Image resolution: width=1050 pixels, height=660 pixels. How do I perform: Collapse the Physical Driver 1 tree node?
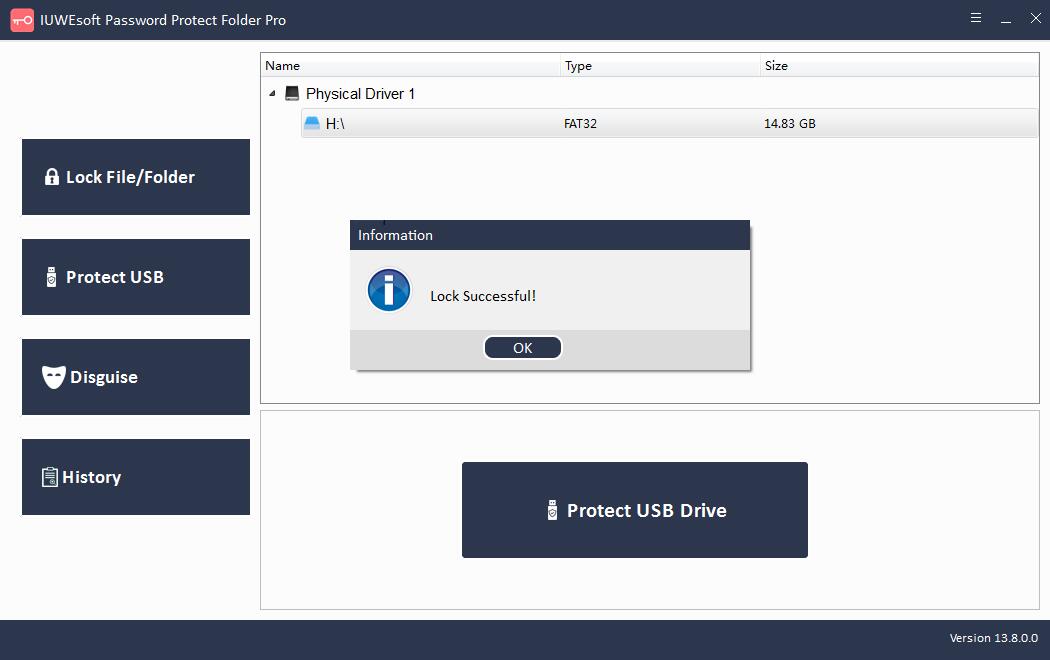click(x=272, y=94)
